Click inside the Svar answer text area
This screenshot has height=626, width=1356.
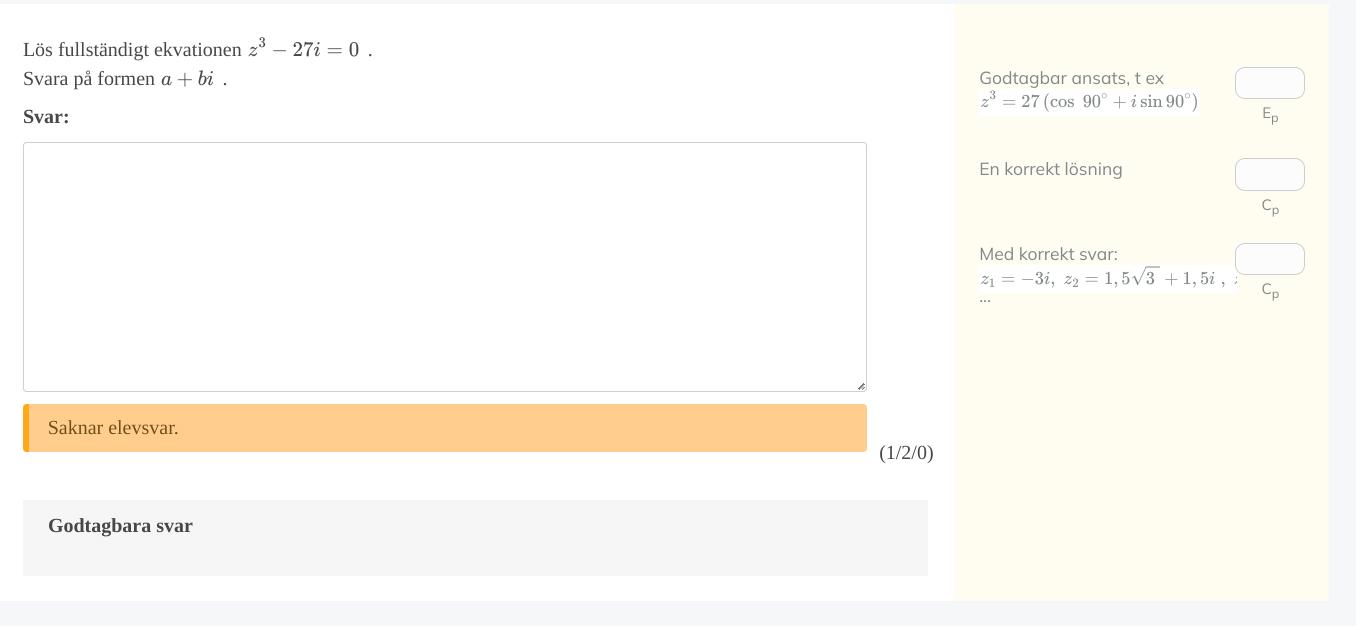point(444,266)
